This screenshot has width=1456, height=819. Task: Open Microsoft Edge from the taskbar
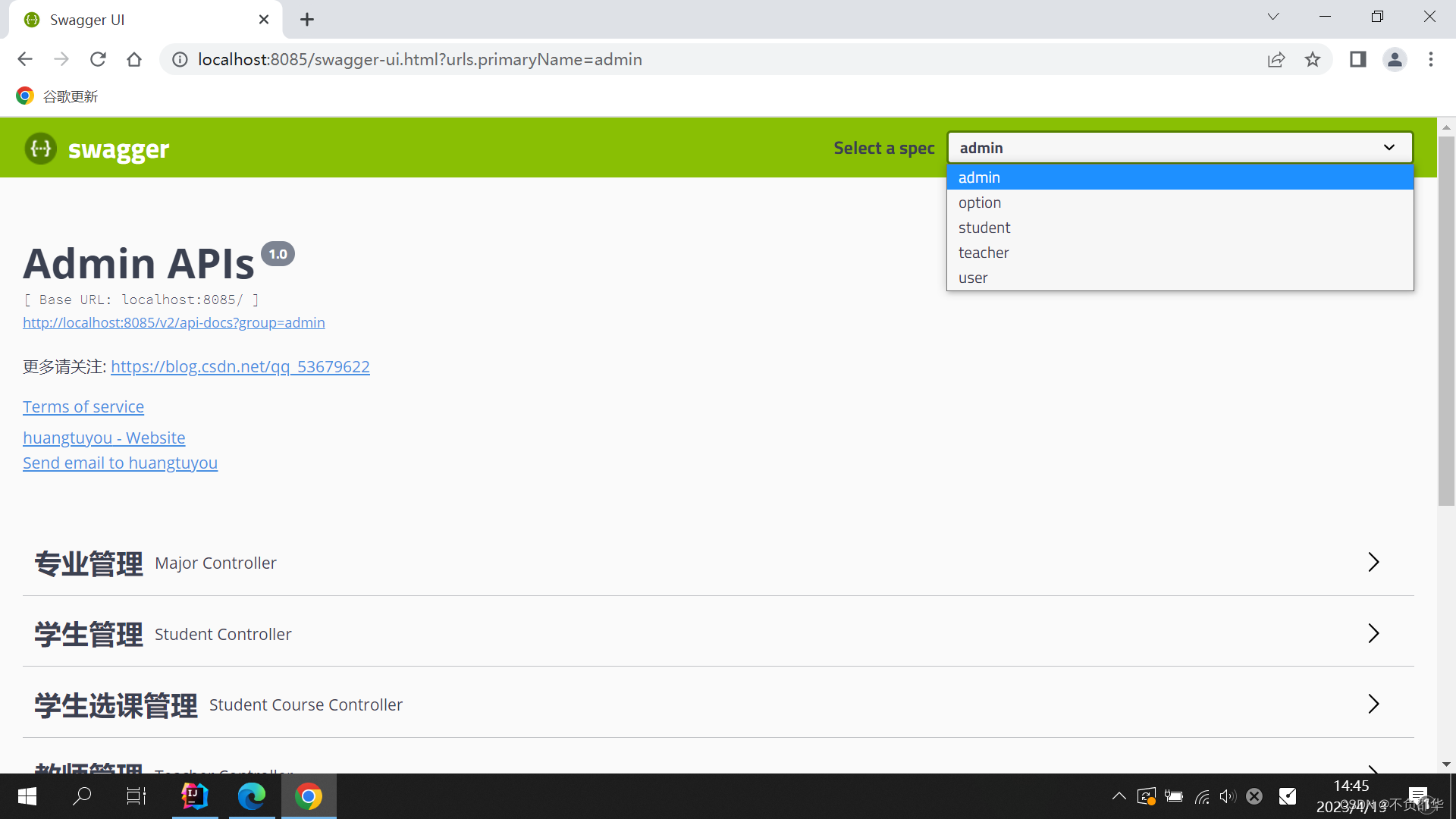click(x=252, y=796)
